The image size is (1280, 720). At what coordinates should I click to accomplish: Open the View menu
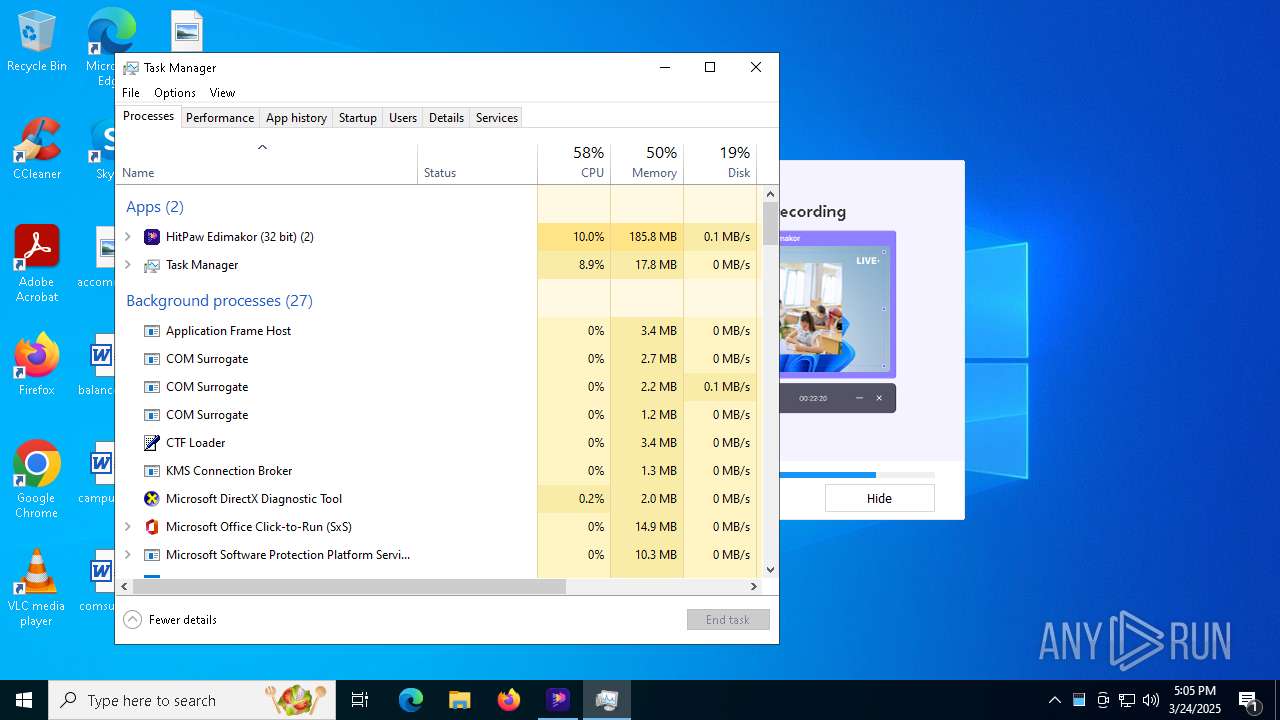tap(222, 93)
